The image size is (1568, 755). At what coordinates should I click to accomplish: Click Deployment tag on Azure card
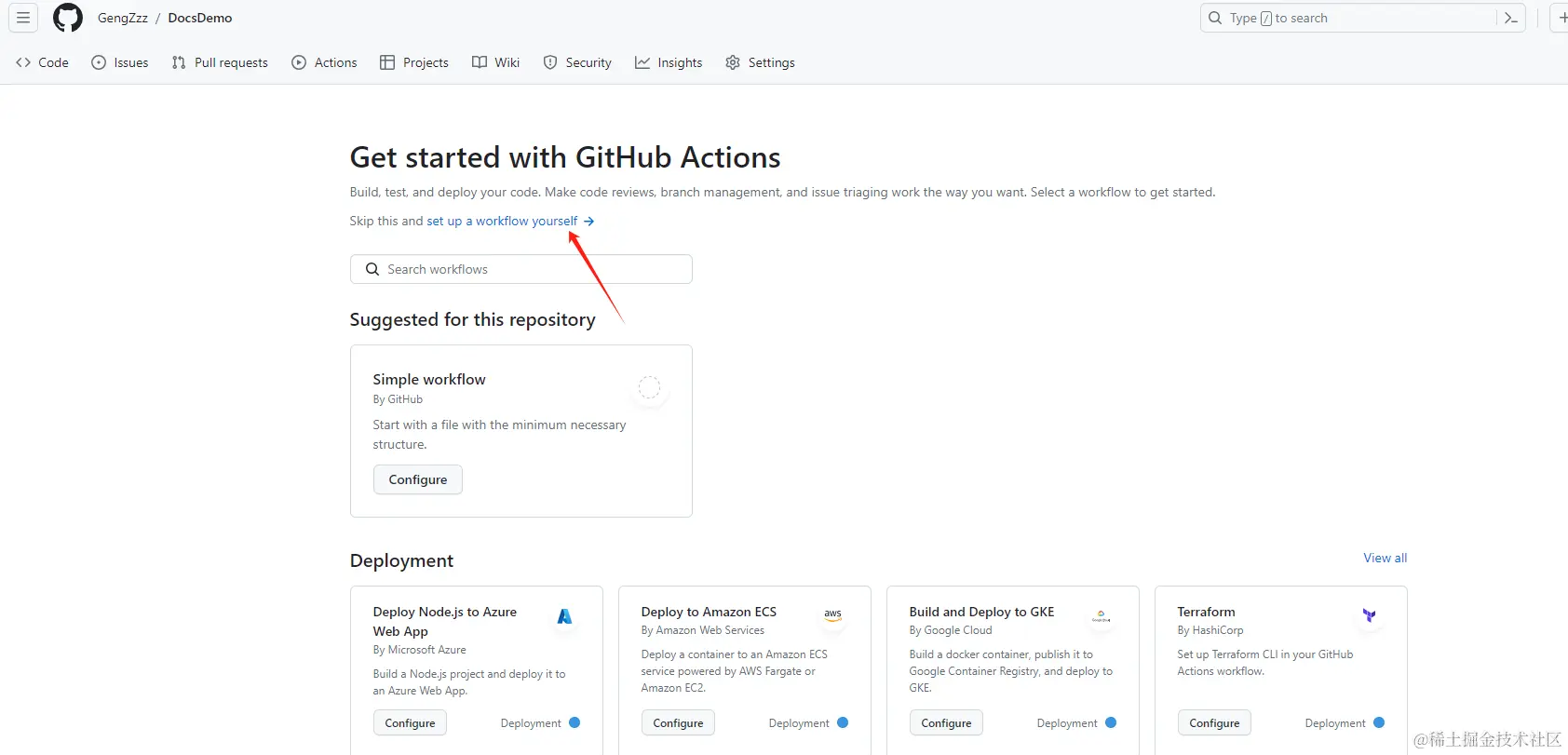[540, 723]
